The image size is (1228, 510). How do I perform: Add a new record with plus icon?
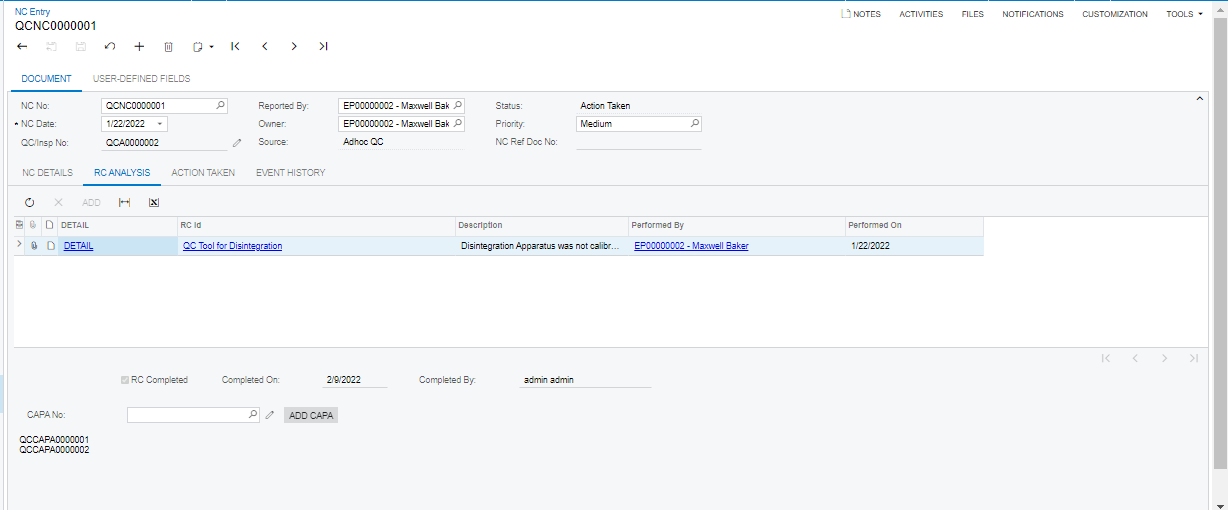coord(139,46)
